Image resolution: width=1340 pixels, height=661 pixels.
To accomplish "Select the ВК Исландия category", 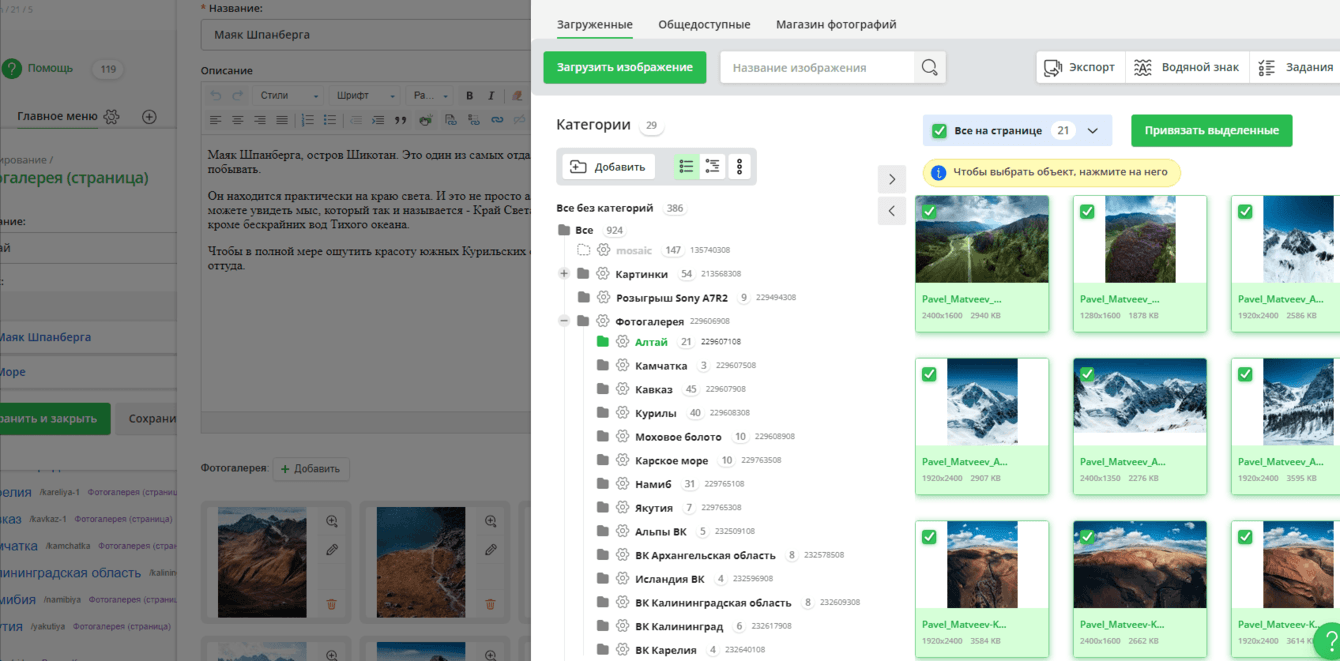I will (x=670, y=579).
